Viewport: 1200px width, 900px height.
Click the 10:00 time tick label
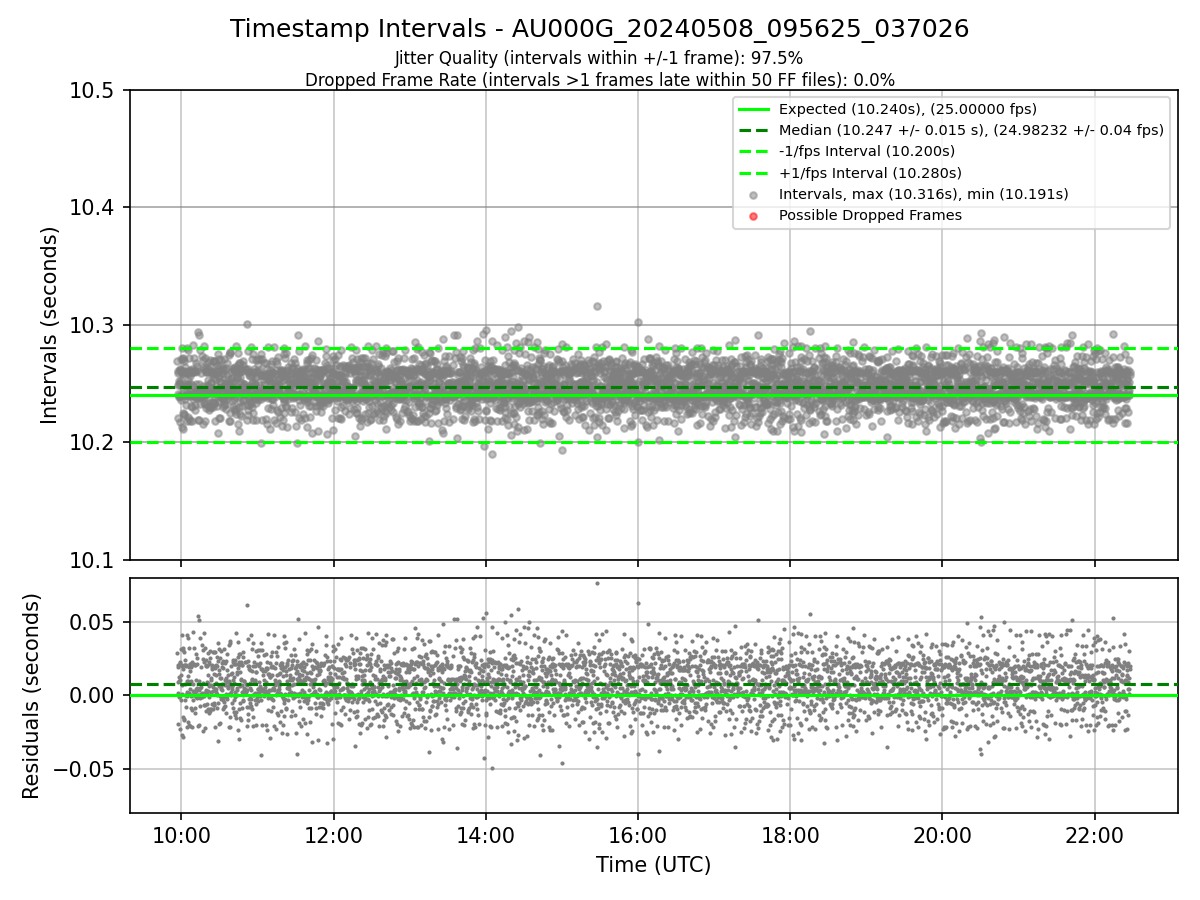(180, 833)
